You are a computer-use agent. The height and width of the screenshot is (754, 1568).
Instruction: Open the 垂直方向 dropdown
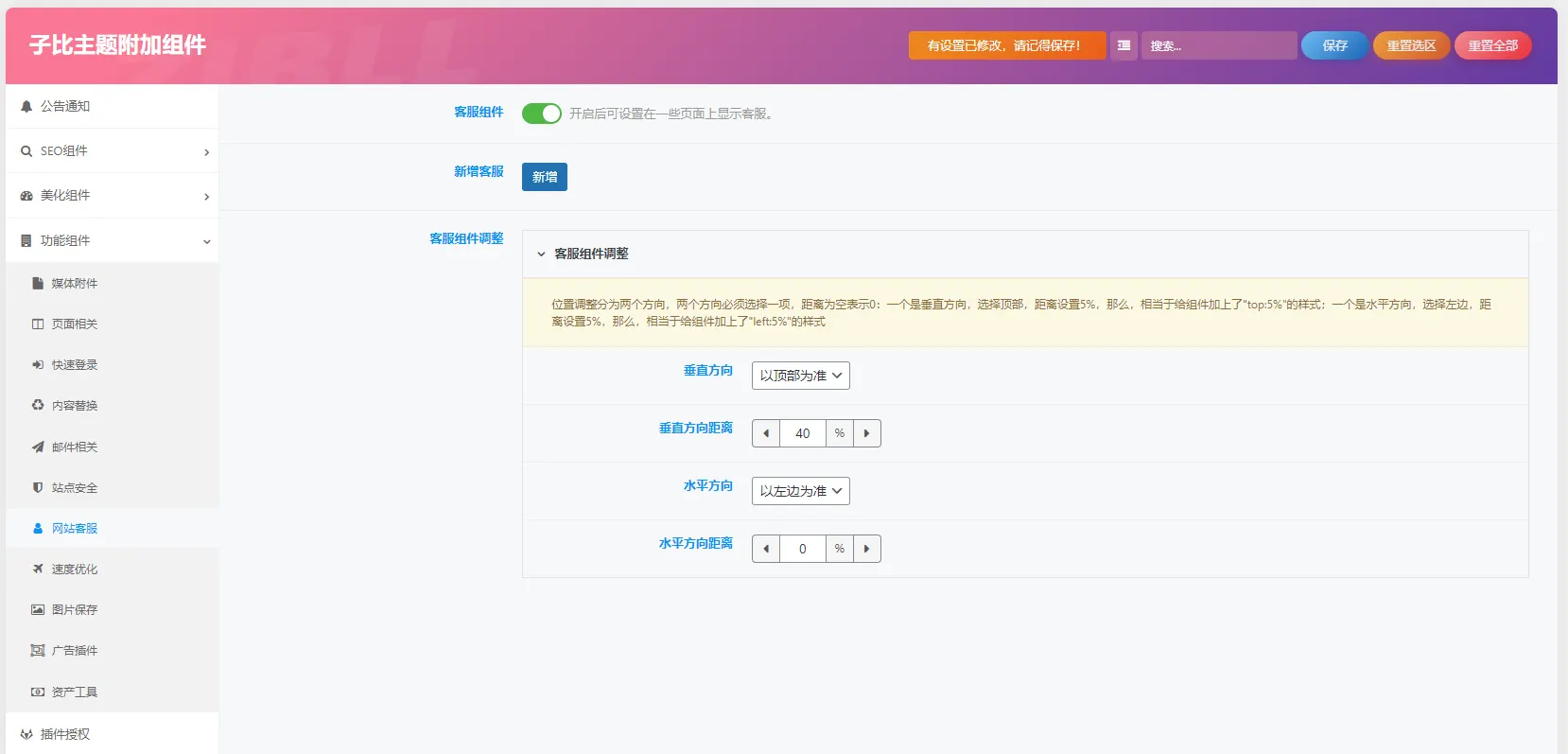click(x=801, y=376)
